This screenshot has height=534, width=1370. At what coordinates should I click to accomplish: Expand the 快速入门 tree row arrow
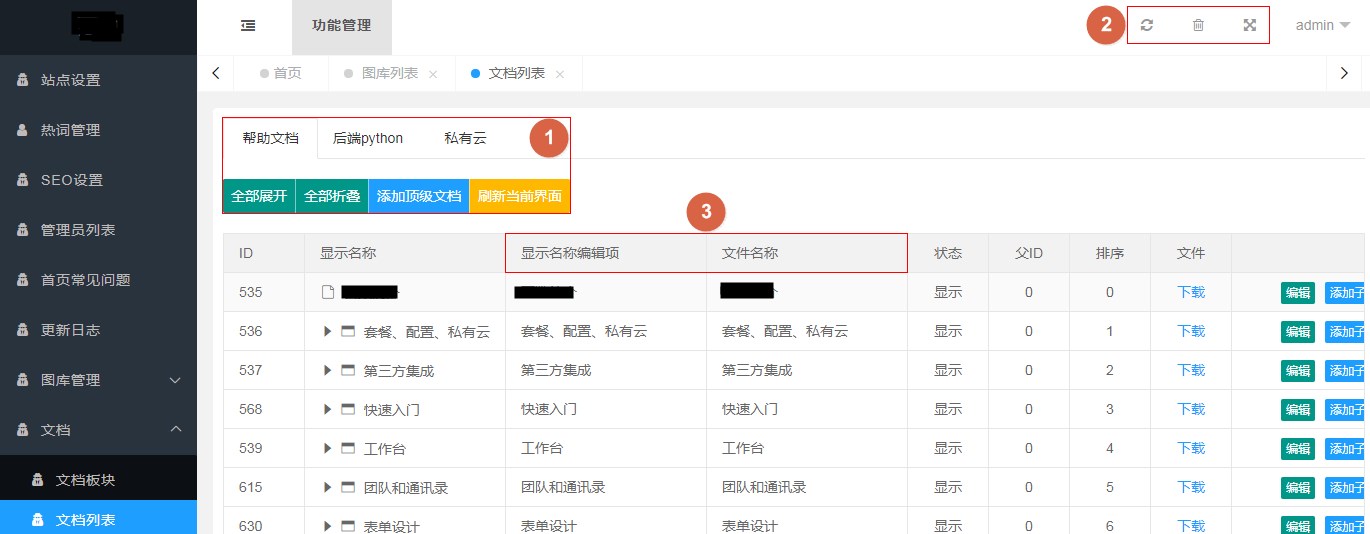click(328, 409)
